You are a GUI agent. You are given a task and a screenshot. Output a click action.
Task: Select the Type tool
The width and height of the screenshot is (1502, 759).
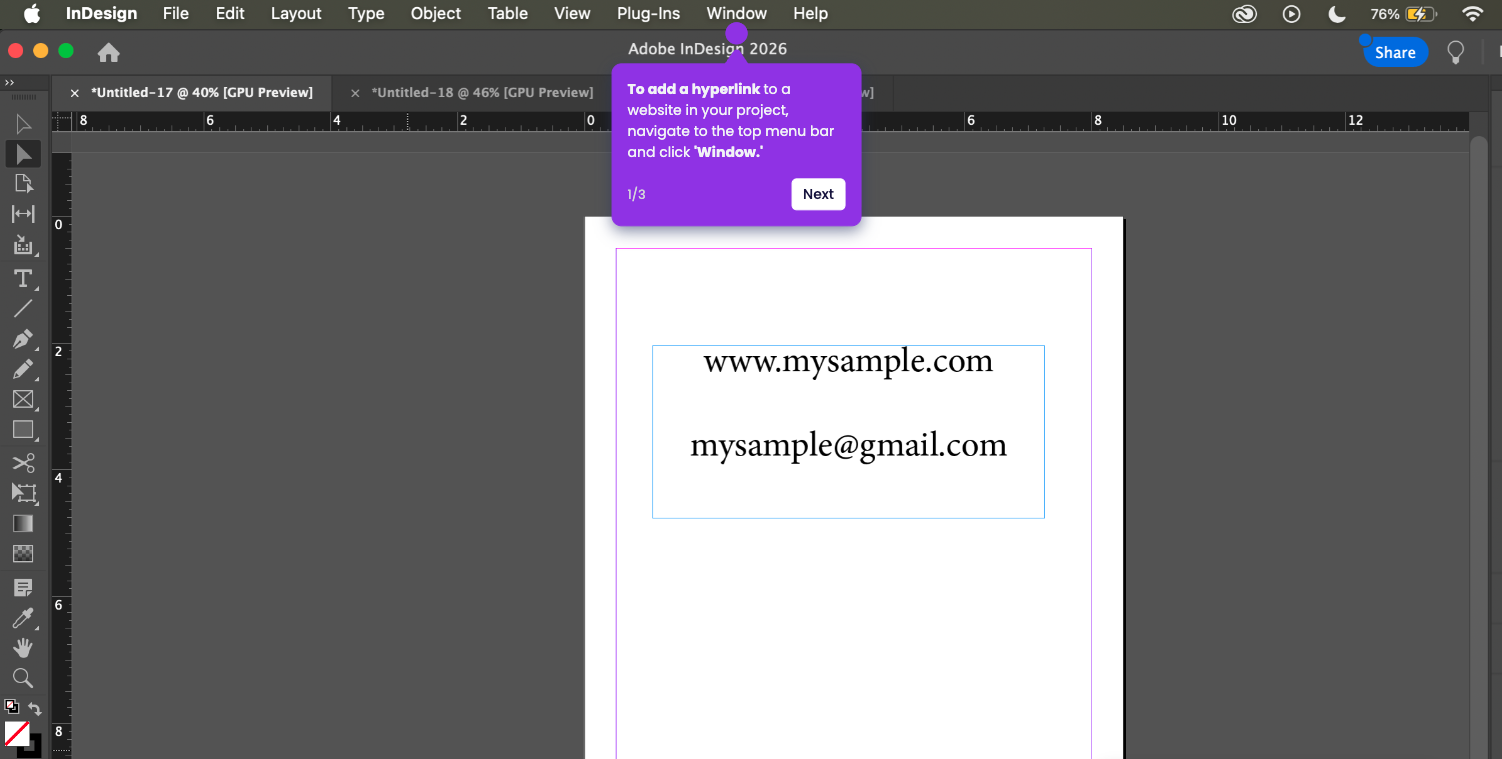(23, 277)
